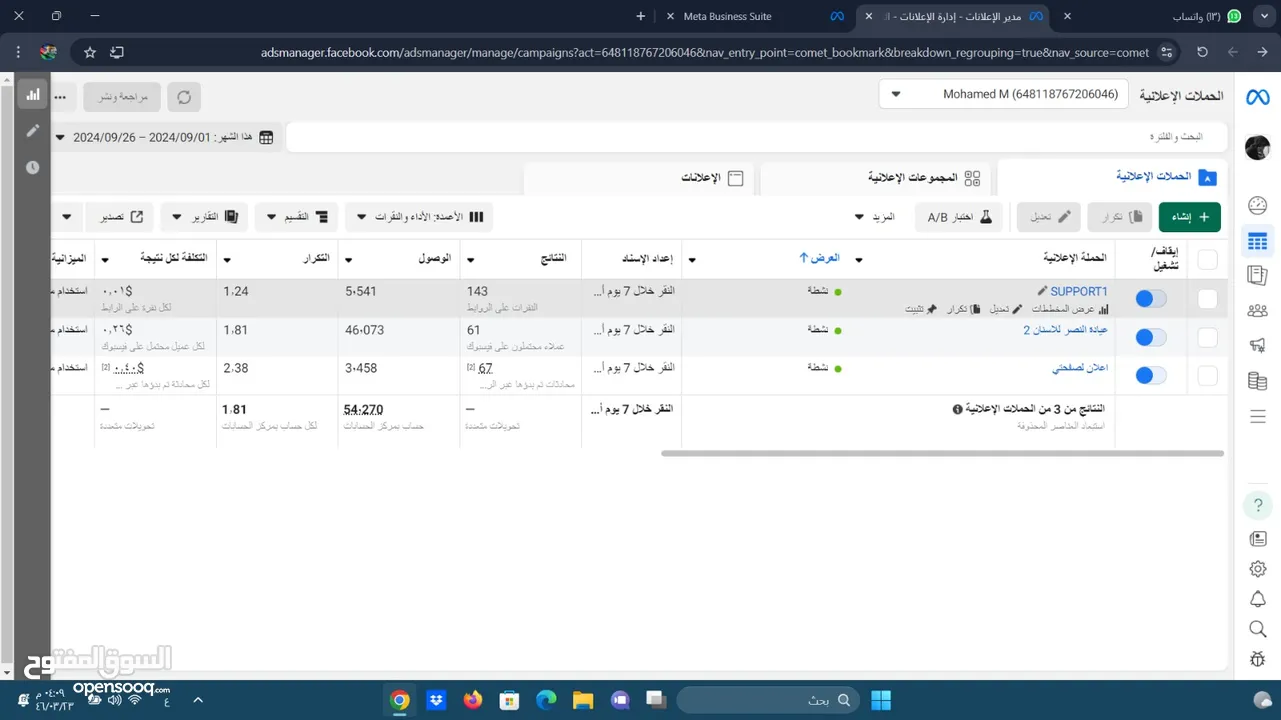
Task: Open the اعلان لصفحتي campaign link
Action: (1080, 368)
